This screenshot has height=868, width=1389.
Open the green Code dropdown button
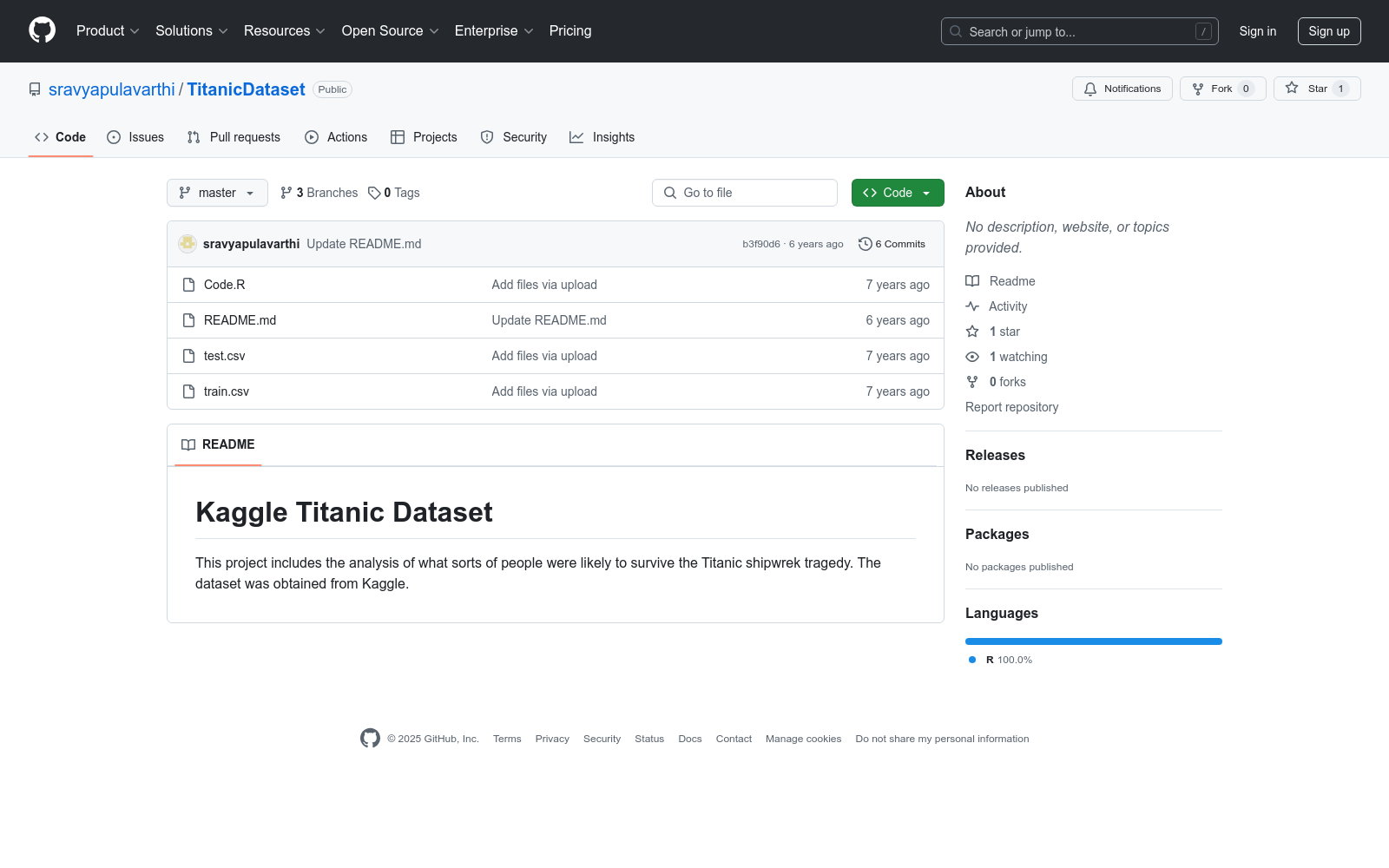click(898, 193)
